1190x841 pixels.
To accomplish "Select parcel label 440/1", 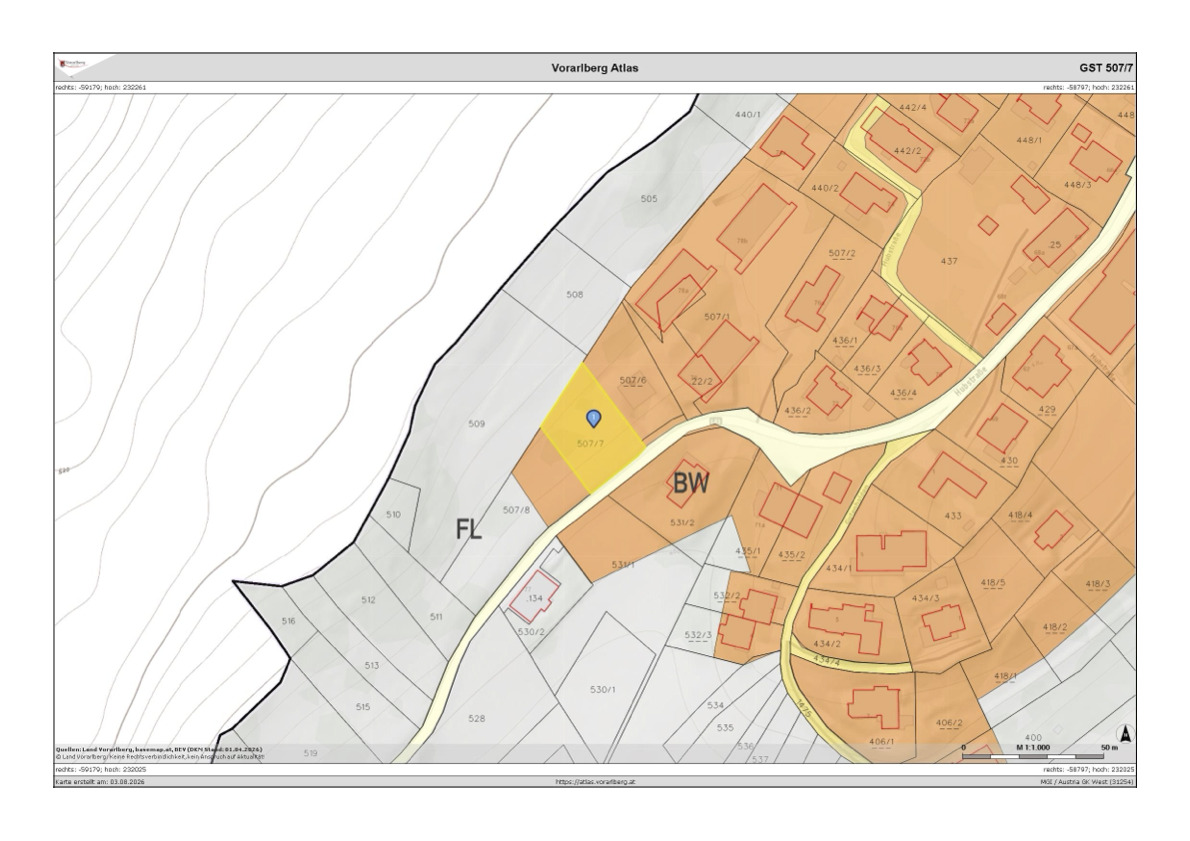I will pos(748,115).
